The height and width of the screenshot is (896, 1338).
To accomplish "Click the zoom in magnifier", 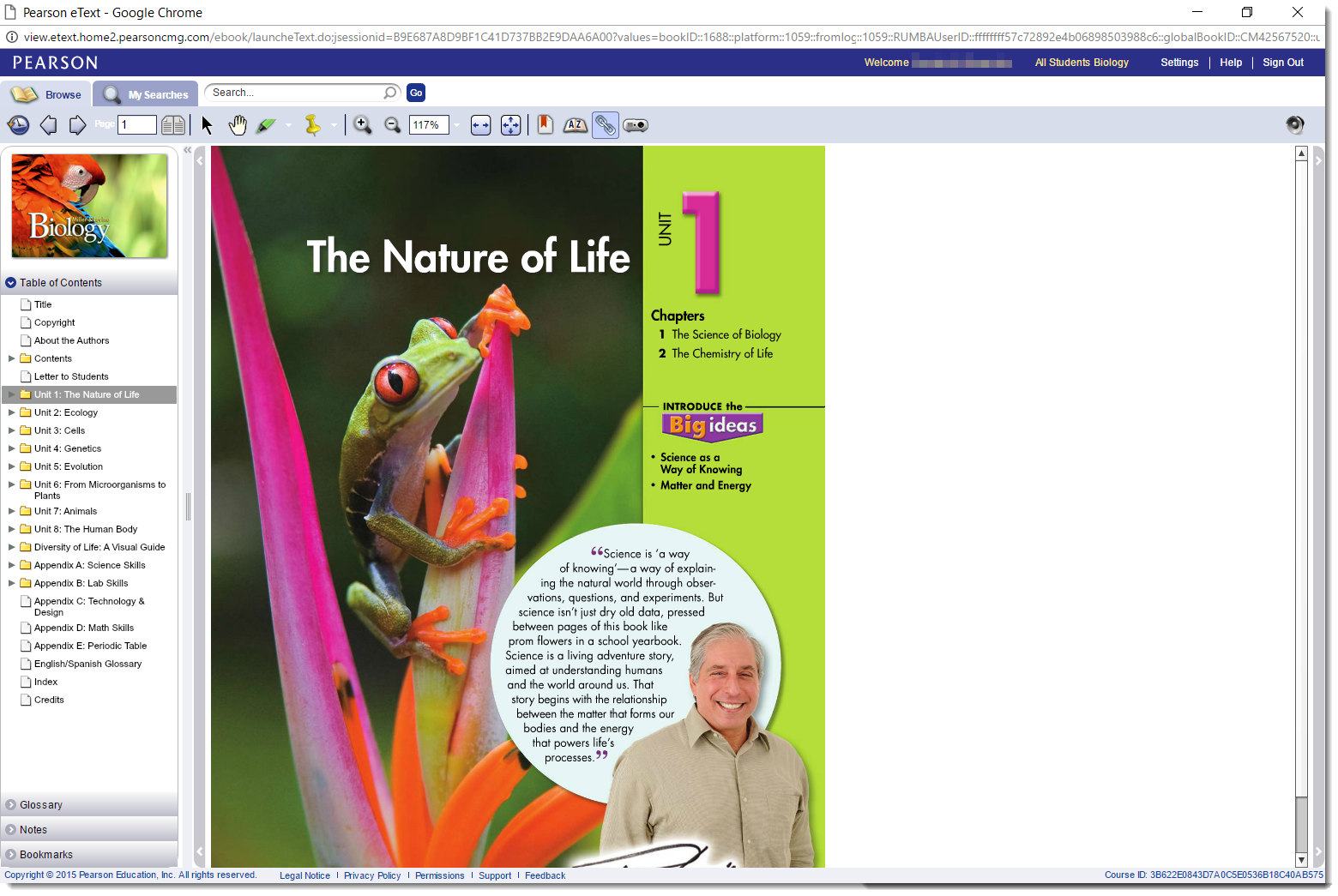I will pyautogui.click(x=363, y=125).
